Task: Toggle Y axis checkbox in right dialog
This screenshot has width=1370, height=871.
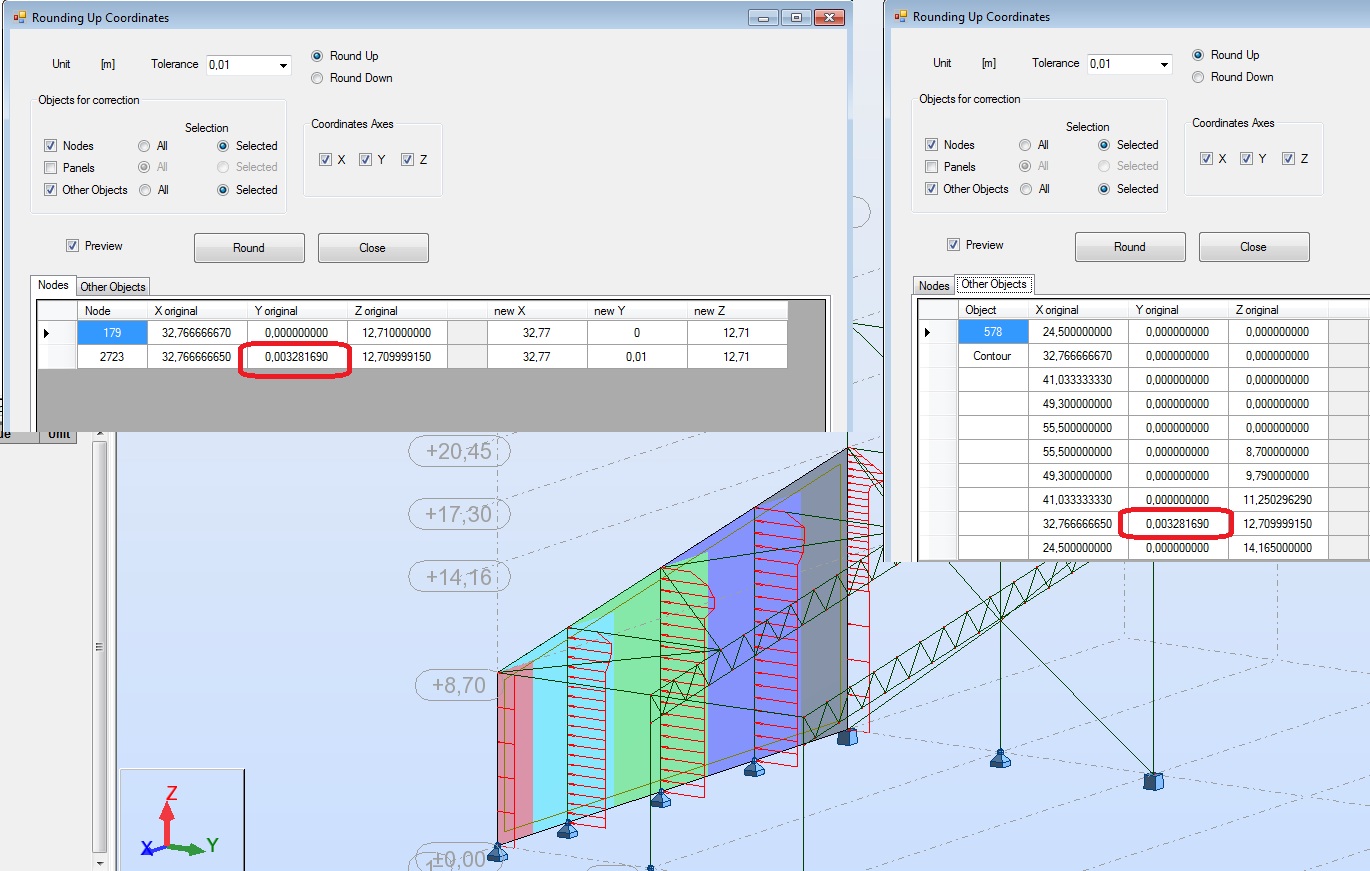Action: (x=1247, y=159)
